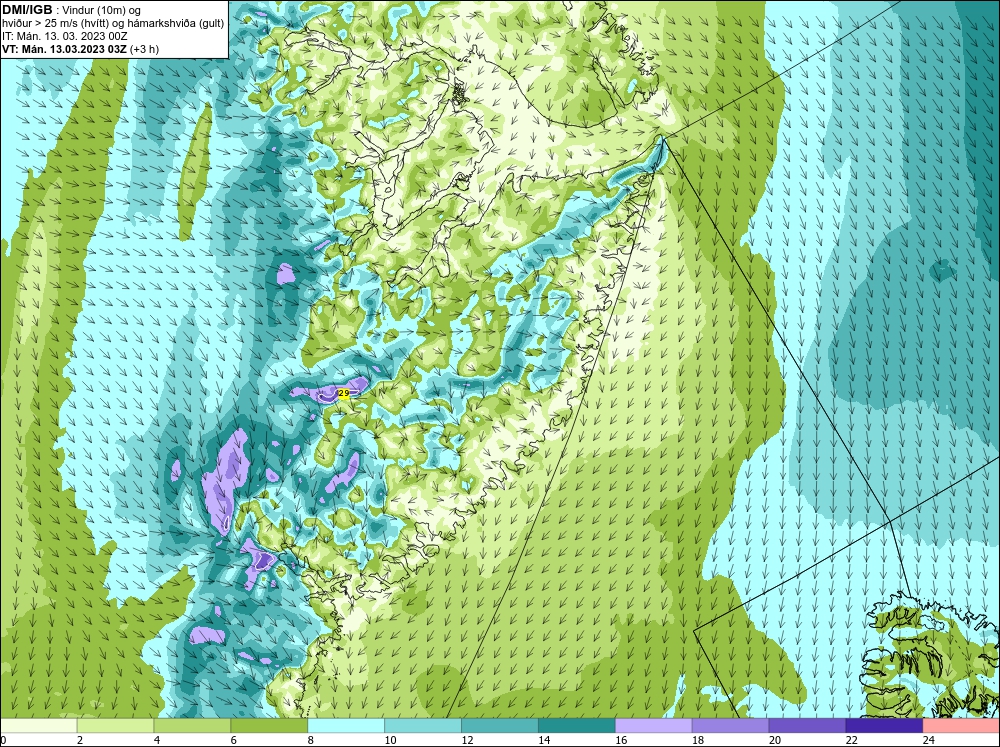Select the 20–22 m/s violet swatch
1000x747 pixels.
point(807,726)
